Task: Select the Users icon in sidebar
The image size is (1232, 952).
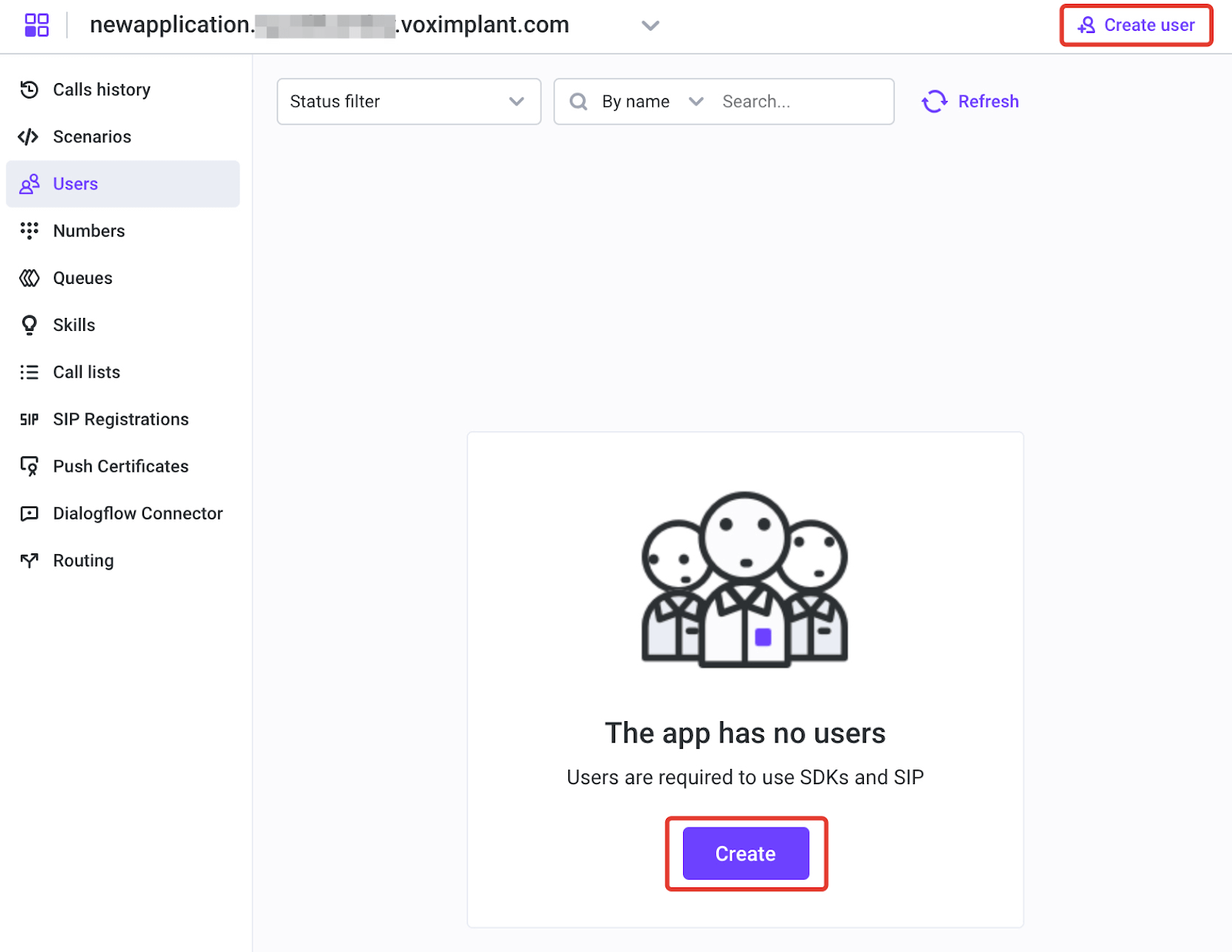Action: click(29, 183)
